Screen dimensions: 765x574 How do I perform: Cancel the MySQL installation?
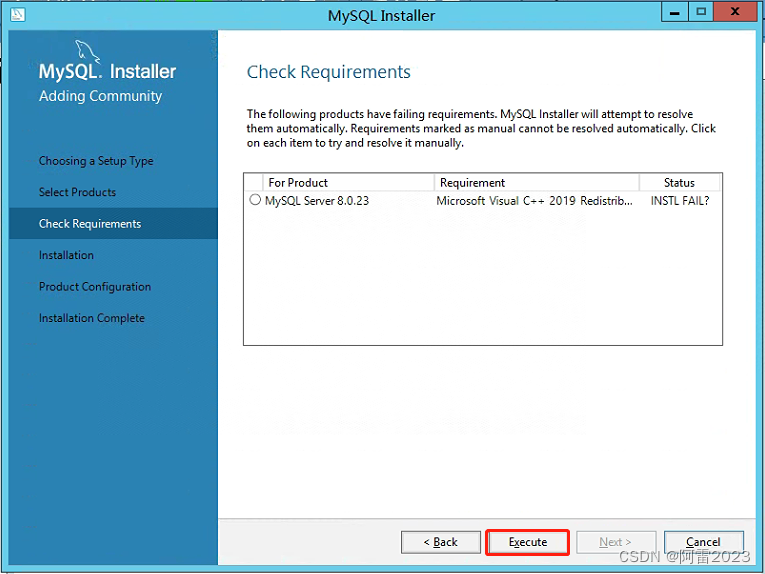[703, 542]
